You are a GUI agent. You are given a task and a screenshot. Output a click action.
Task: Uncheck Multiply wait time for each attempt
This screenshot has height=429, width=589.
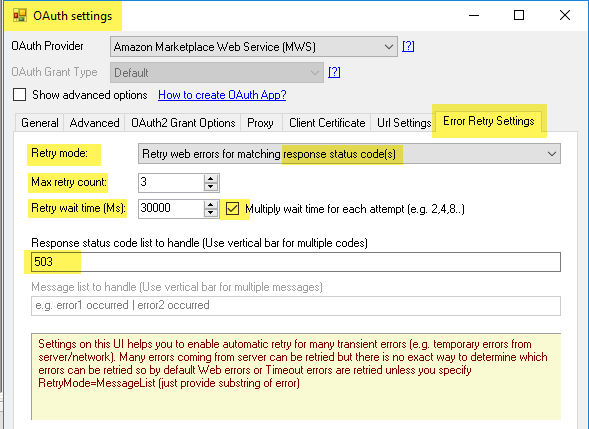coord(232,208)
